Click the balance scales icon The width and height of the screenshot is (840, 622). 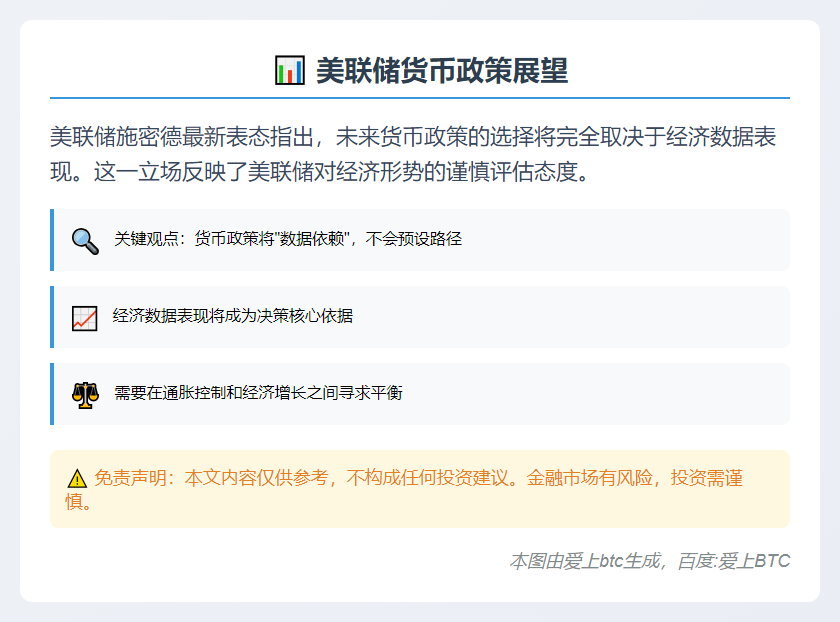[x=85, y=394]
